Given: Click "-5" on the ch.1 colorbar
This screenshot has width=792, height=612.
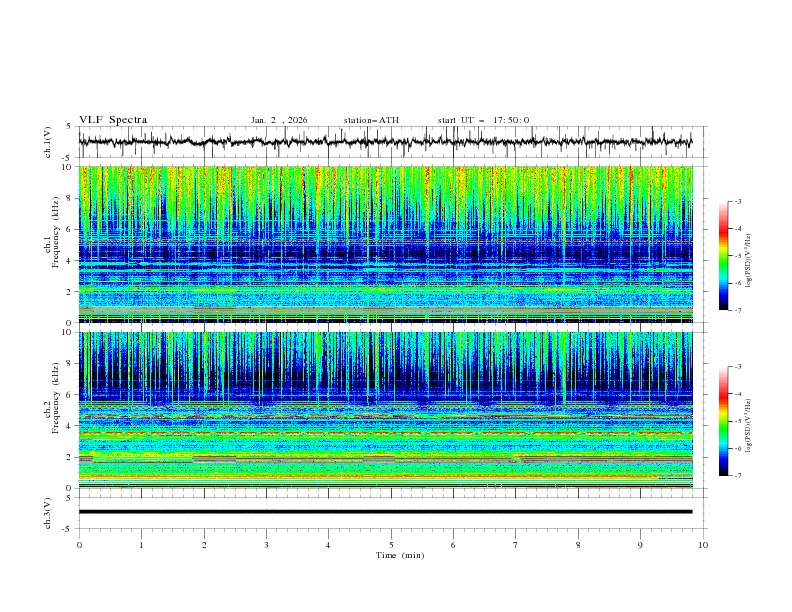Looking at the screenshot, I should pos(737,256).
